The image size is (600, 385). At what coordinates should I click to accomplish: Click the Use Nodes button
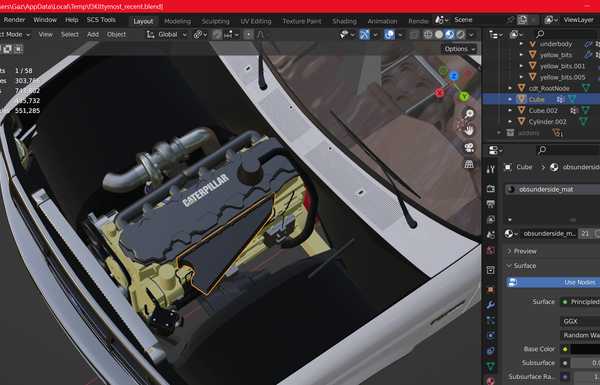click(x=553, y=282)
